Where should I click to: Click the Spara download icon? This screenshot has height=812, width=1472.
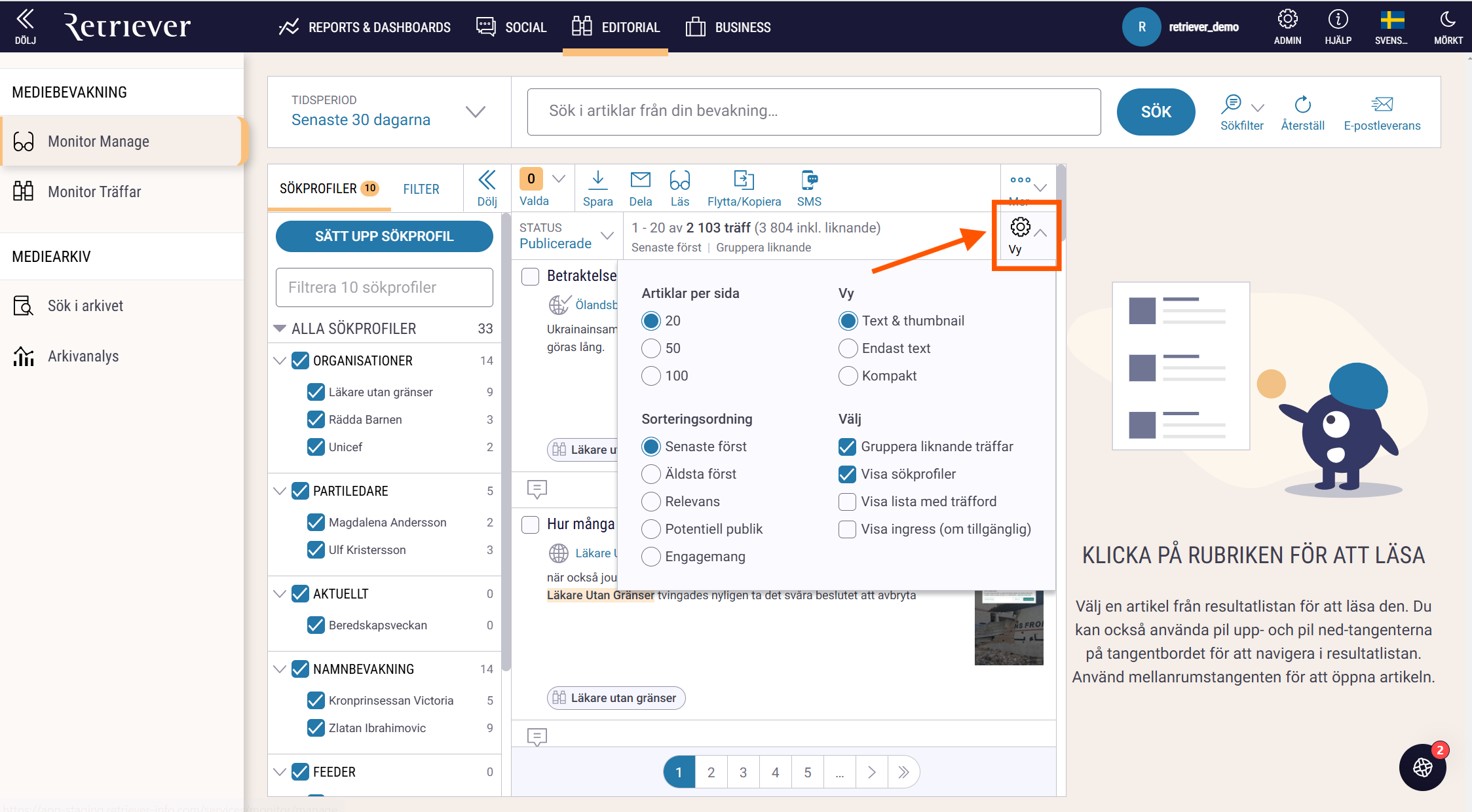click(x=597, y=179)
